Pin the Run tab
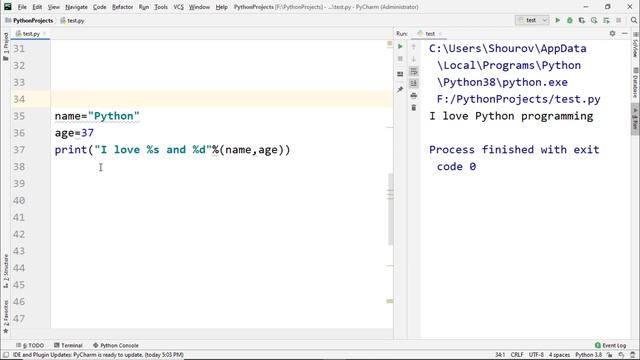Viewport: 640px width, 360px height. click(x=400, y=89)
